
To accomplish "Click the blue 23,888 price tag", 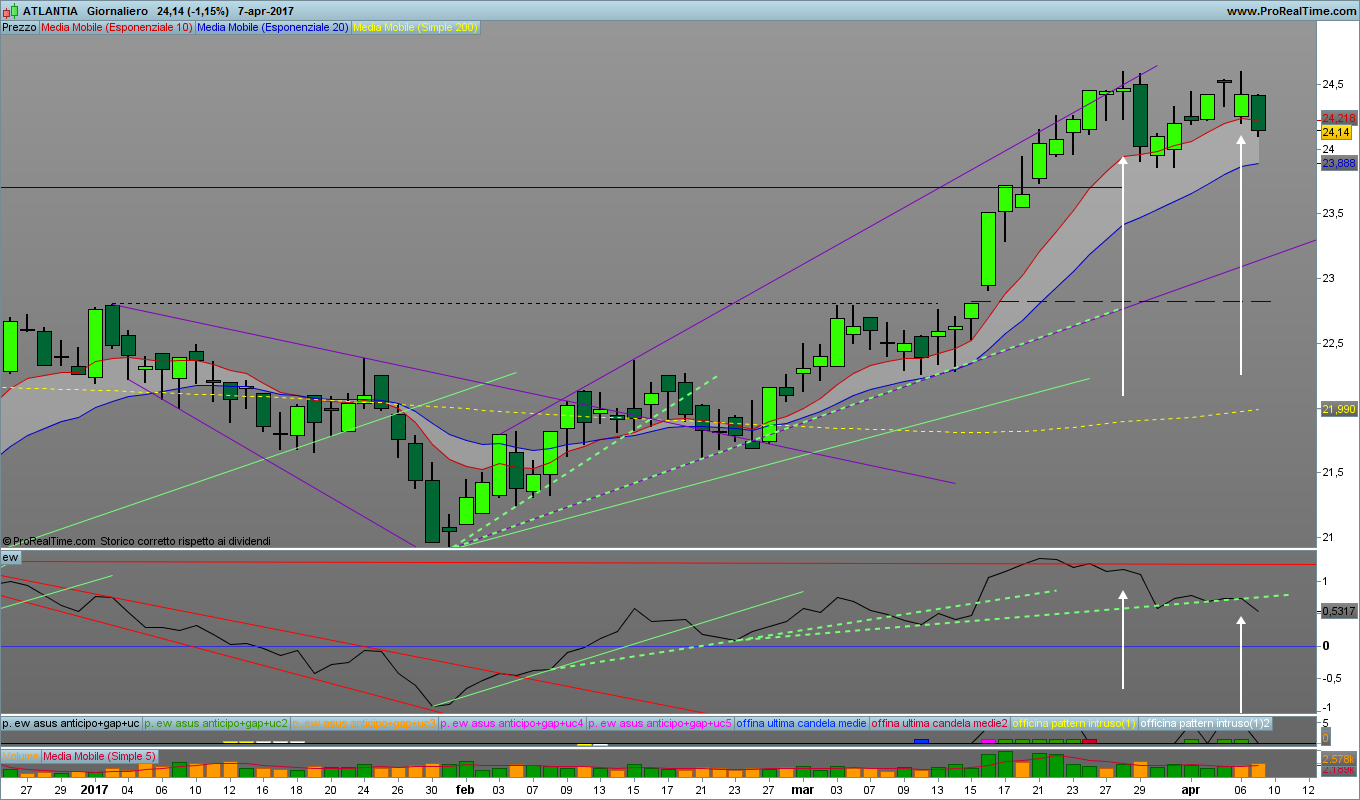I will click(1338, 163).
